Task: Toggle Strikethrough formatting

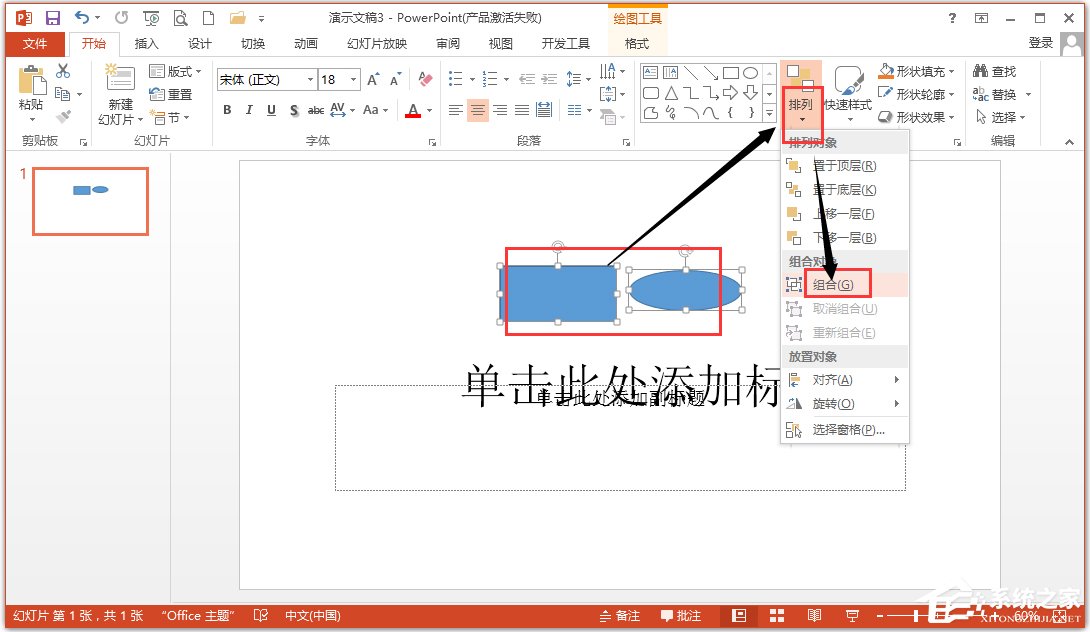Action: (x=316, y=110)
